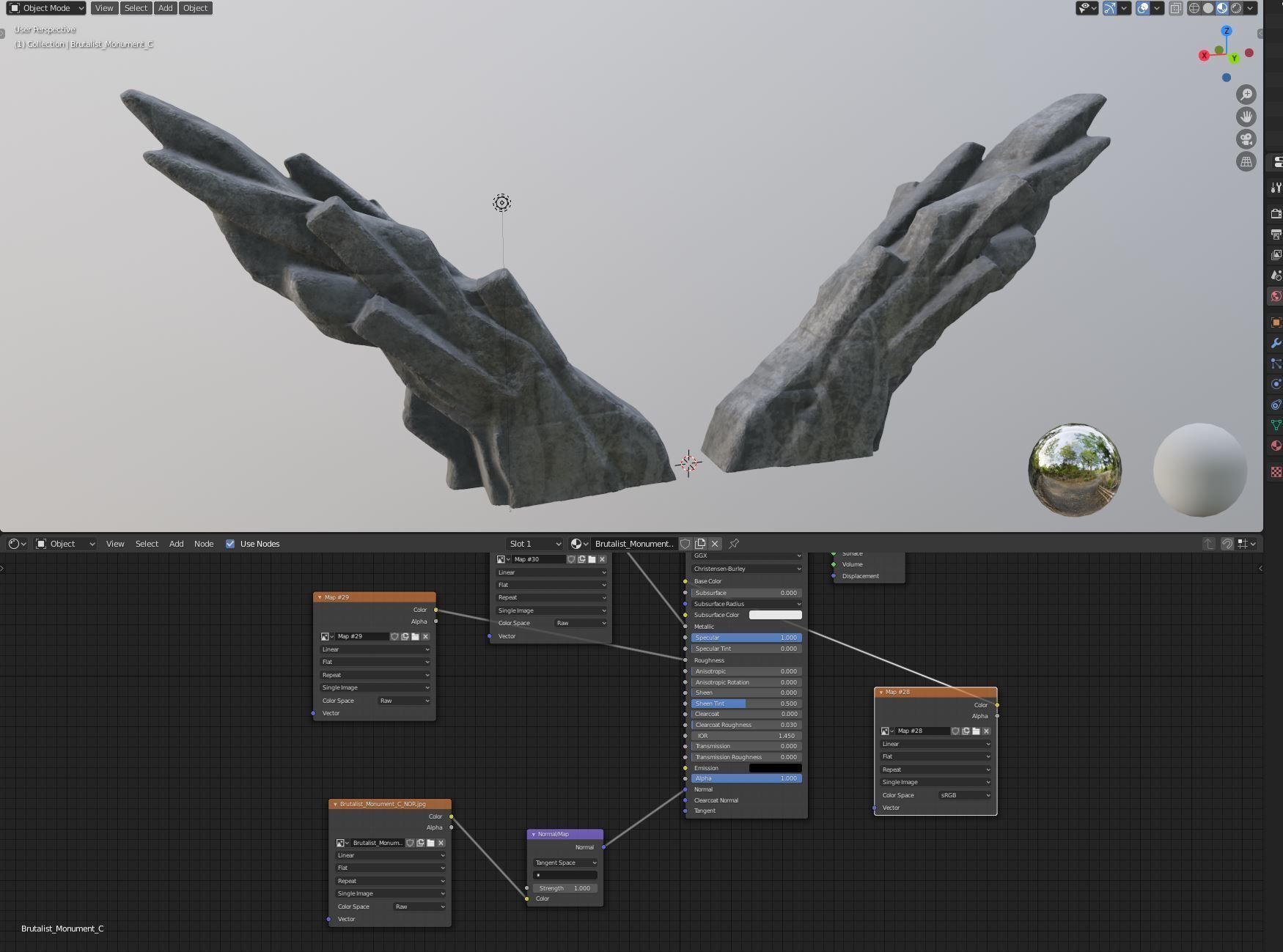Open the viewport Object menu

click(x=195, y=8)
